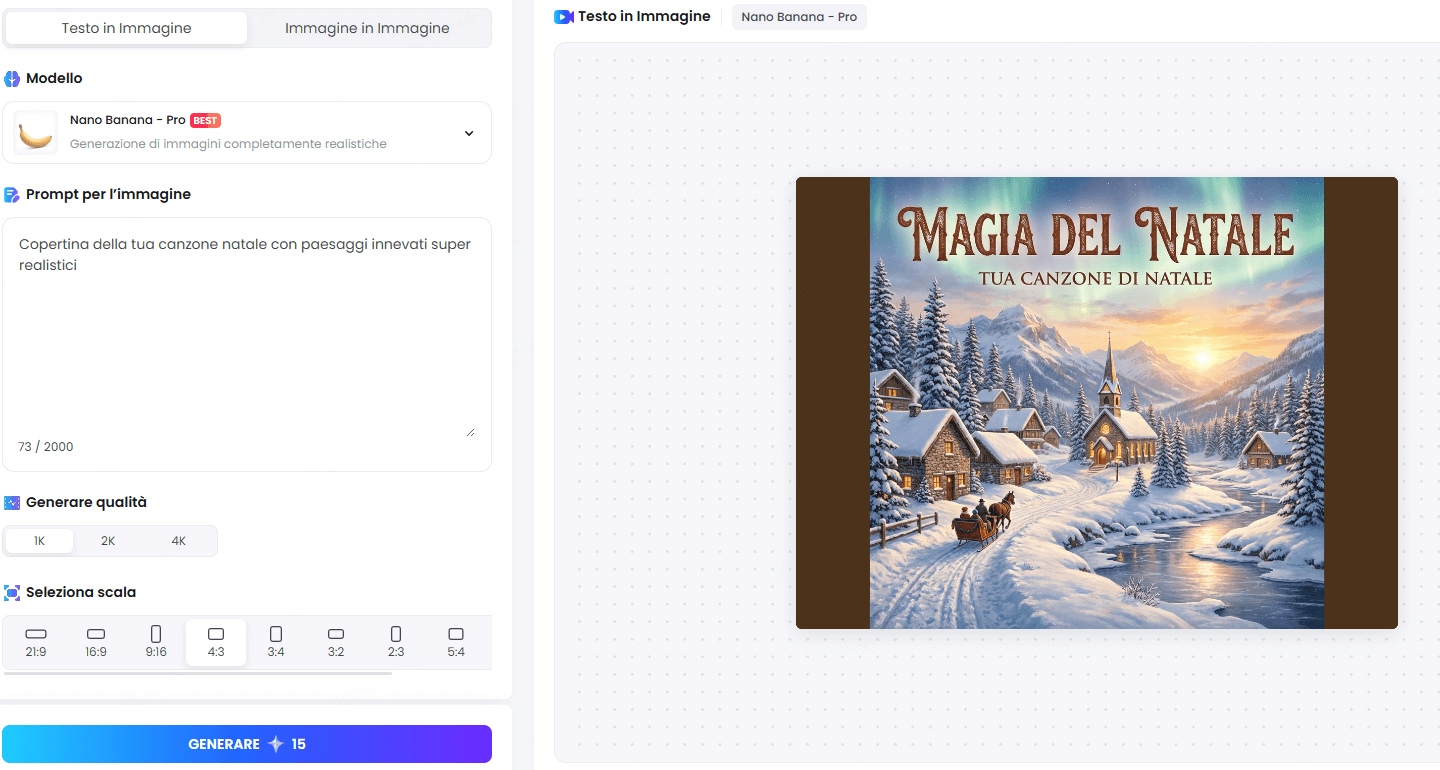
Task: Select the 3:2 aspect ratio option
Action: pyautogui.click(x=336, y=641)
